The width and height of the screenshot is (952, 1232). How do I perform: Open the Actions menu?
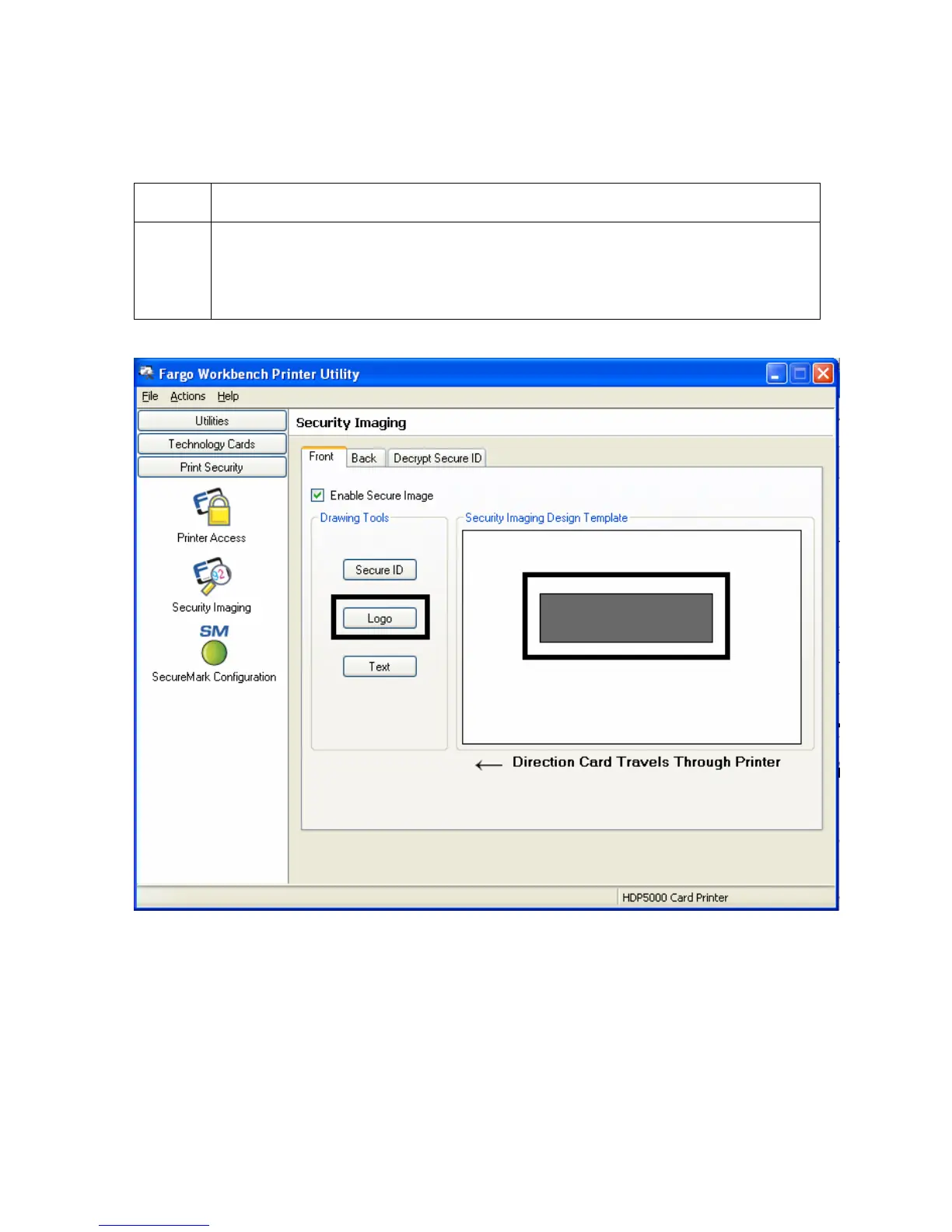187,396
